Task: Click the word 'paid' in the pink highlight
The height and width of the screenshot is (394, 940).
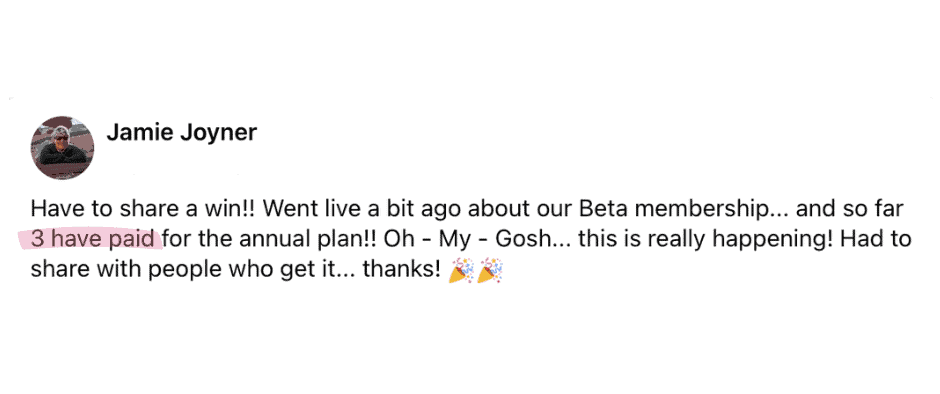Action: [135, 240]
